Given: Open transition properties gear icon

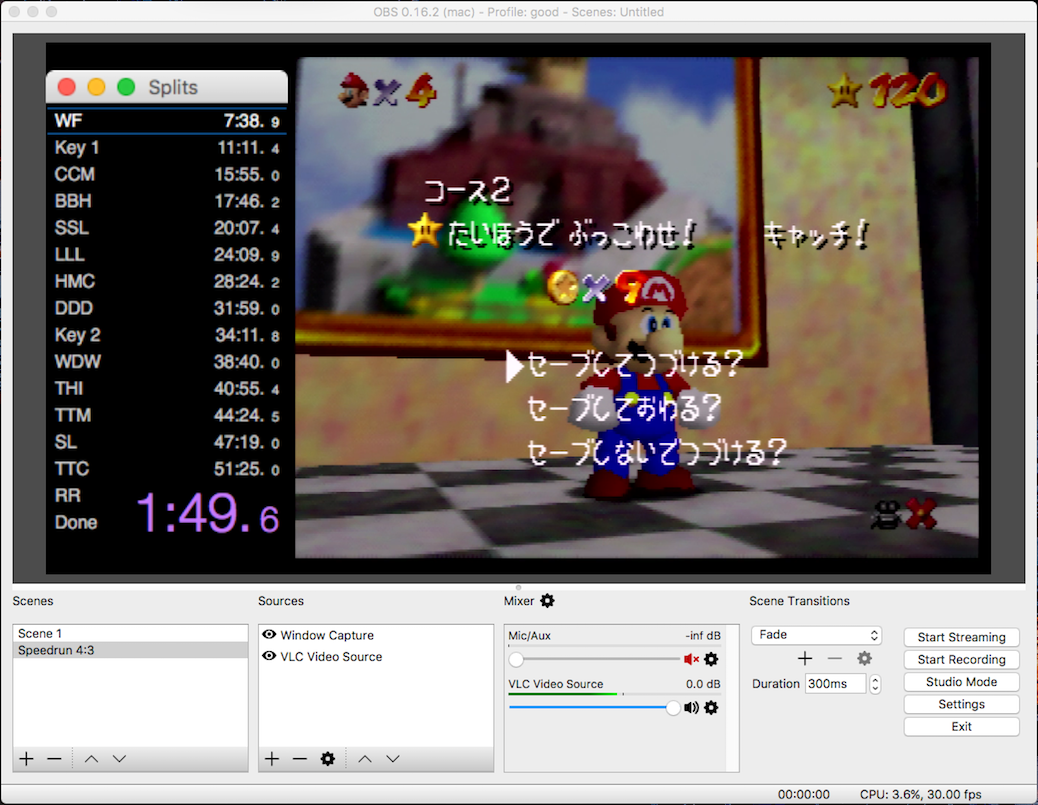Looking at the screenshot, I should pyautogui.click(x=865, y=658).
